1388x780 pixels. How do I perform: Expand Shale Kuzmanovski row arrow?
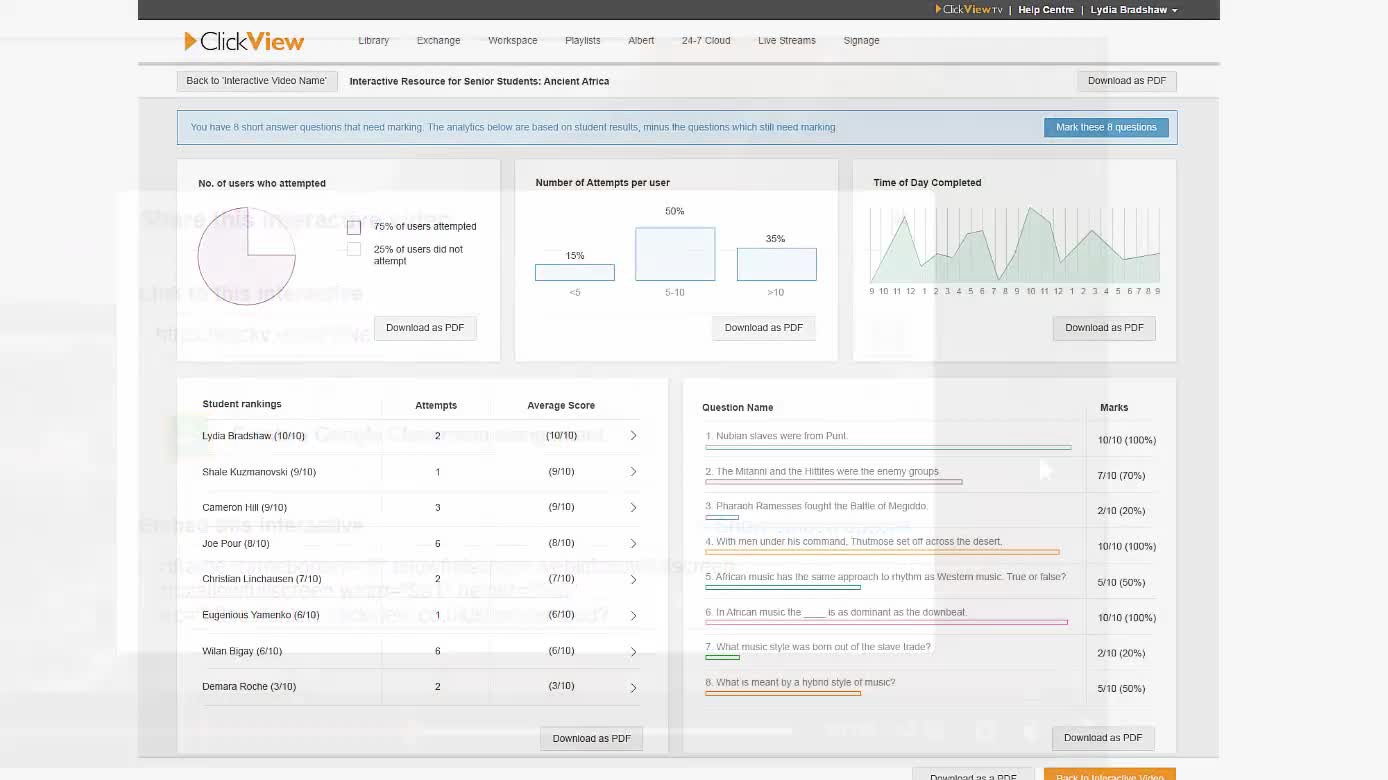pos(633,472)
